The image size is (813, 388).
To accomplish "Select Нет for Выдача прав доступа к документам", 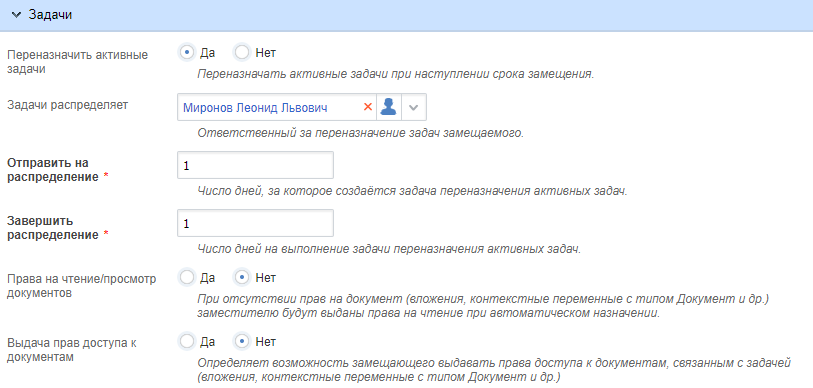I will coord(243,342).
